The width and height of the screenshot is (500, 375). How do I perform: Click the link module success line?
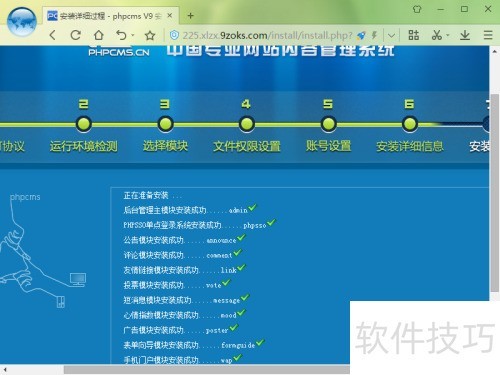pyautogui.click(x=184, y=270)
